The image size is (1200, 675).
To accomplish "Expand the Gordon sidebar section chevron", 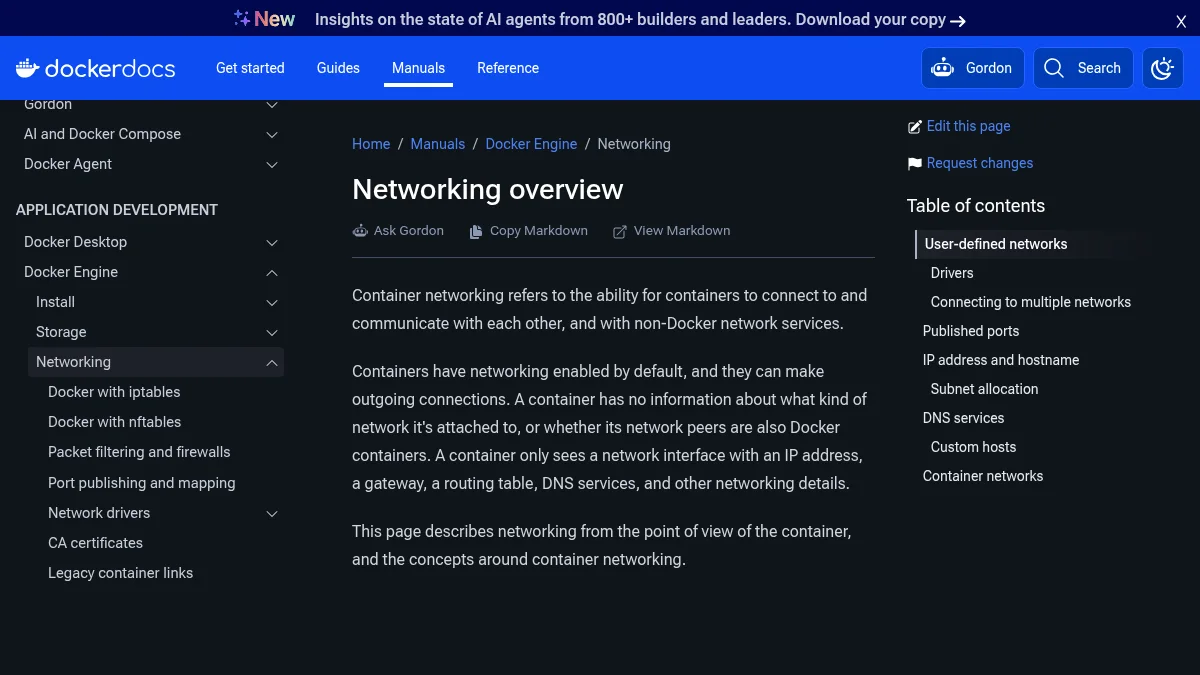I will pos(272,105).
